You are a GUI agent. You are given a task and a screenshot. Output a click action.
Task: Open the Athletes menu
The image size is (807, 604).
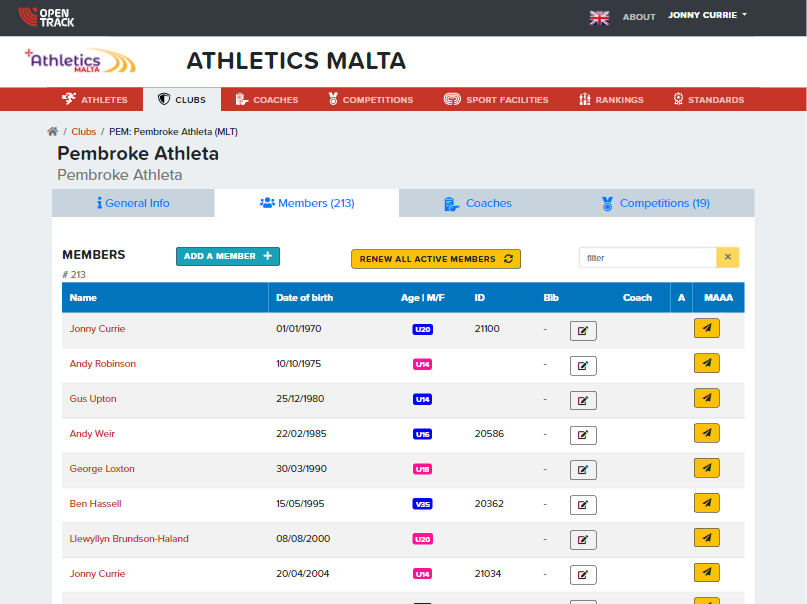coord(95,99)
